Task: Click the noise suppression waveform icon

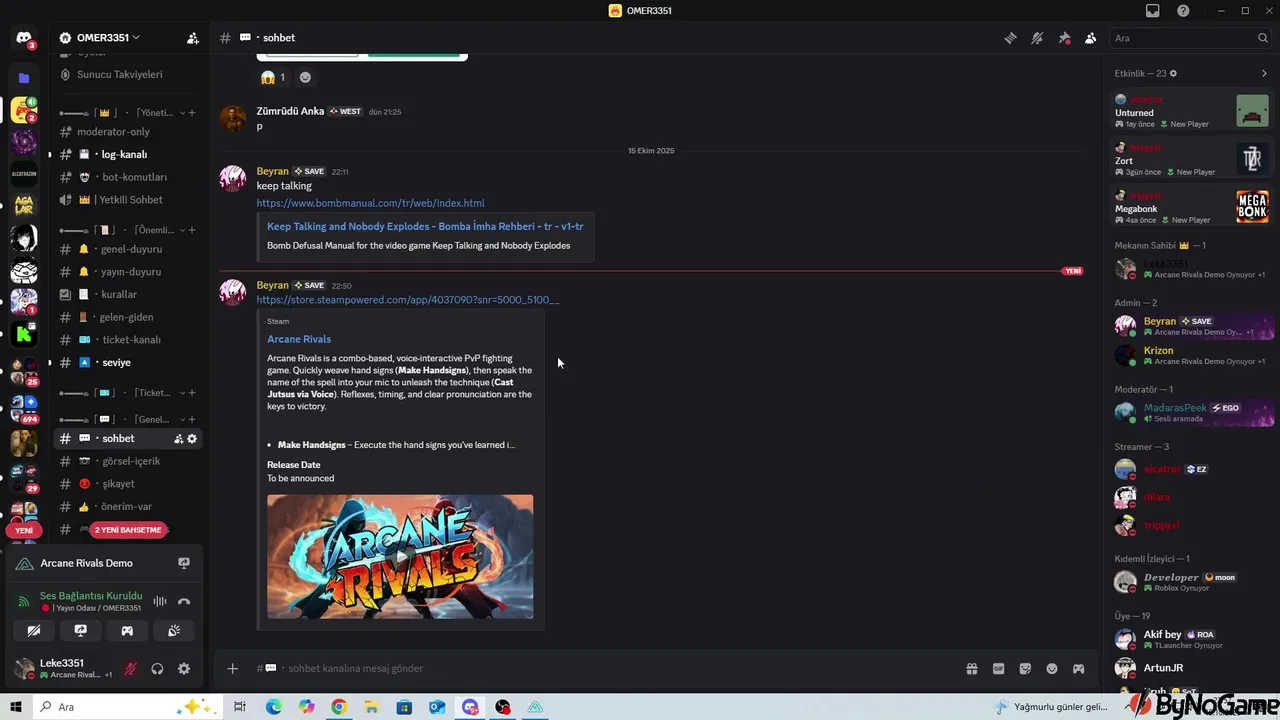Action: 159,602
